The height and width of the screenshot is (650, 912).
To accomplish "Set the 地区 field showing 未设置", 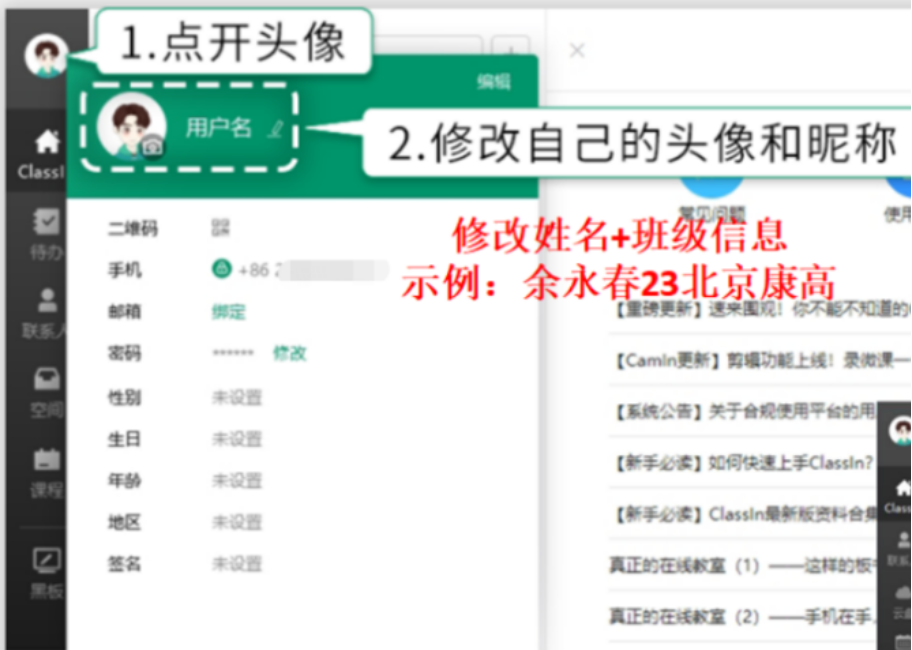I will (x=236, y=522).
